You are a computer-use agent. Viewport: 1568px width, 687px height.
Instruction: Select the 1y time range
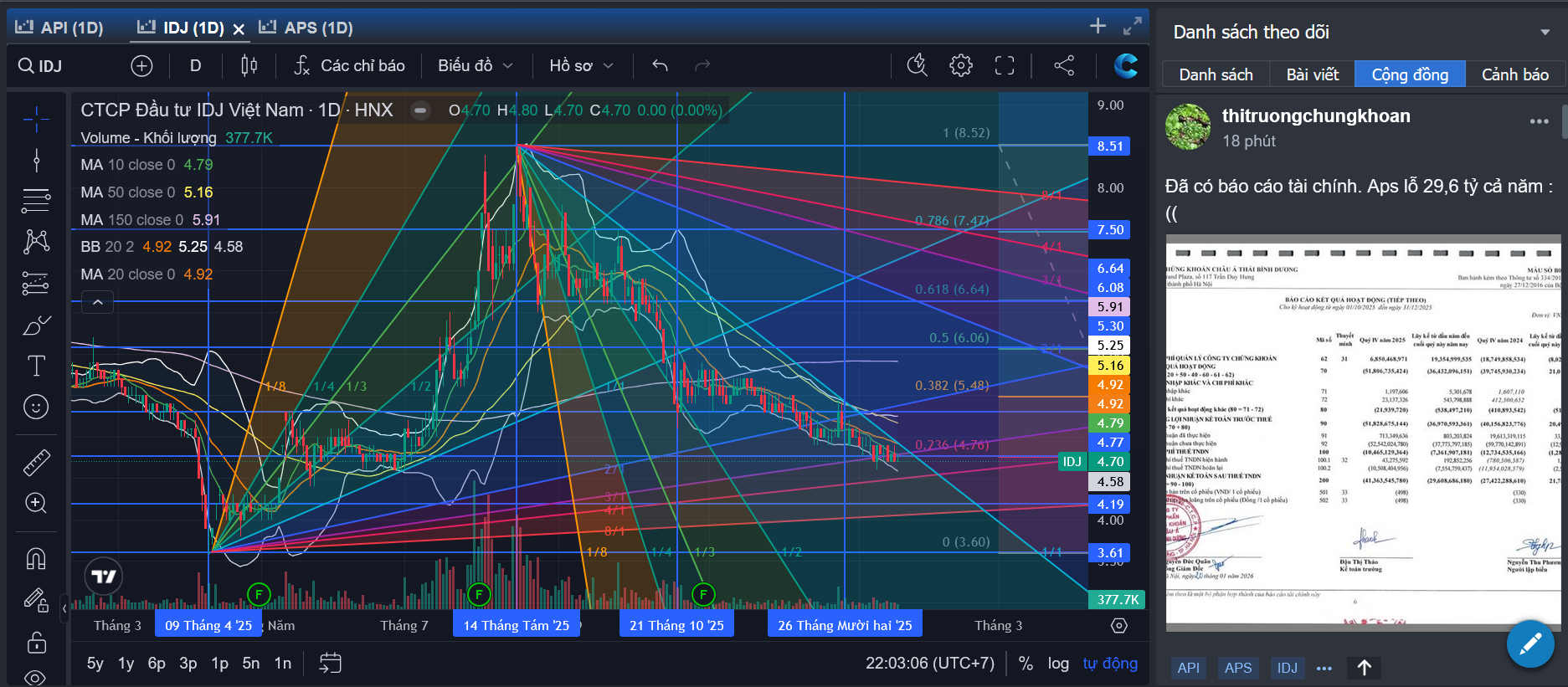tap(126, 664)
